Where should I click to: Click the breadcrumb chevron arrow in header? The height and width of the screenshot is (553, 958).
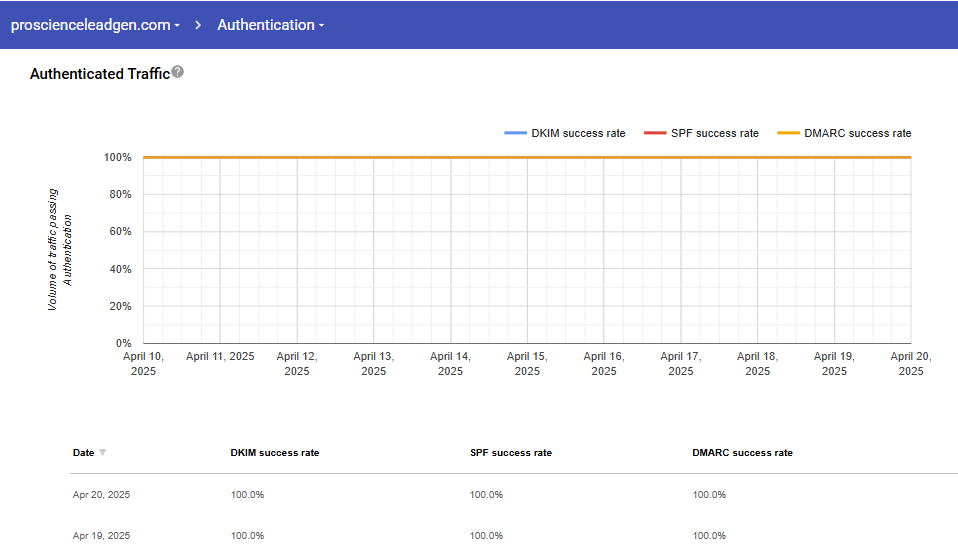pyautogui.click(x=198, y=25)
